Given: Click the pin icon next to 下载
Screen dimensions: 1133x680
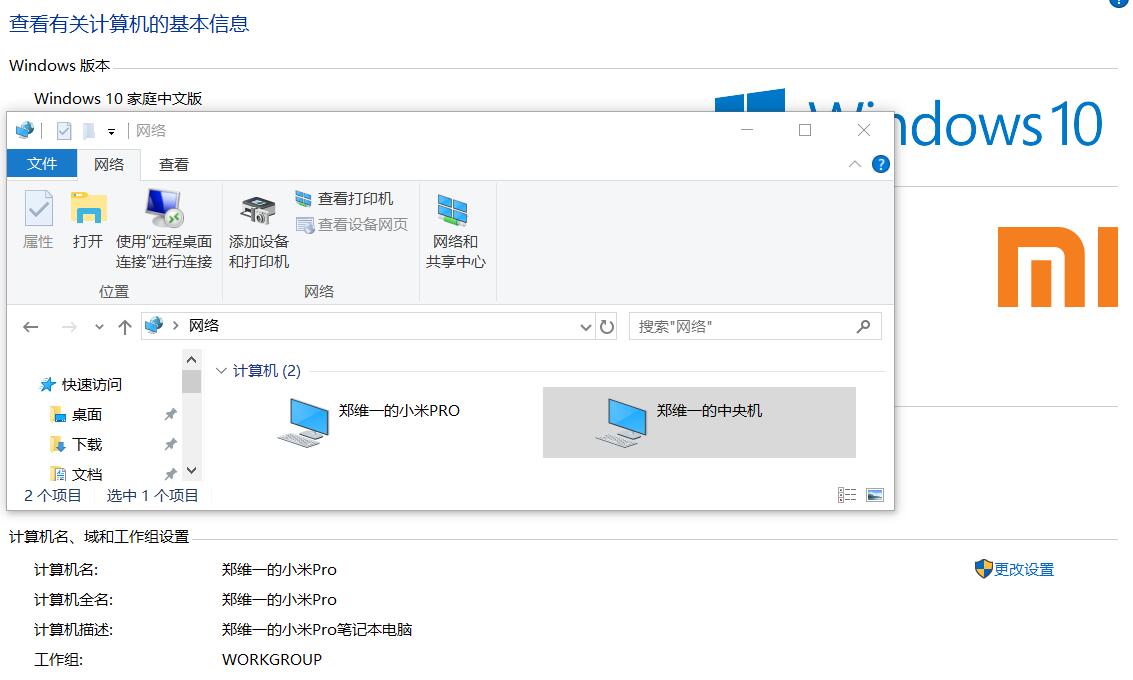Looking at the screenshot, I should click(171, 444).
